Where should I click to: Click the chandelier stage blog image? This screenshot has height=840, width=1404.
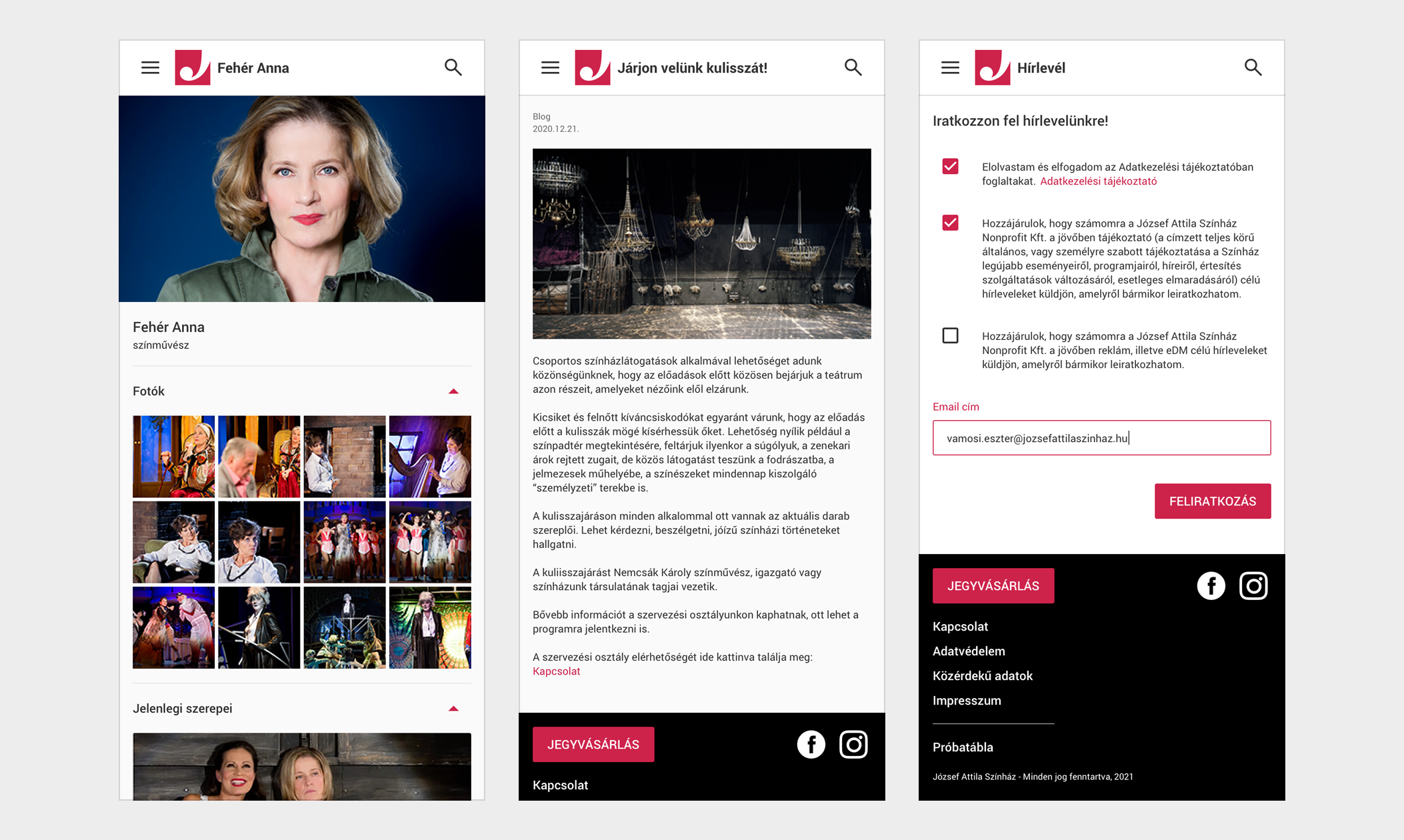pyautogui.click(x=702, y=243)
